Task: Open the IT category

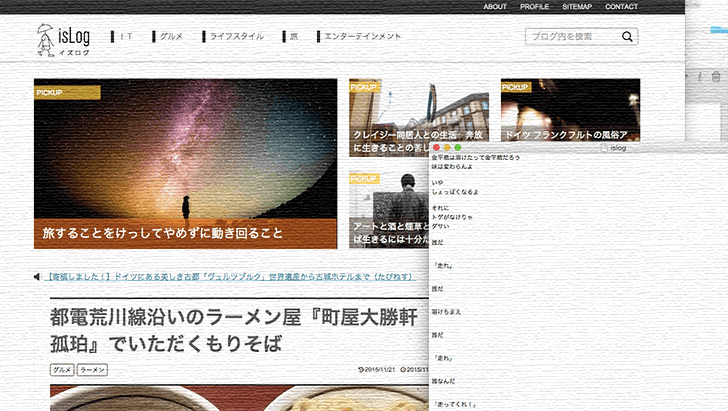Action: (122, 36)
